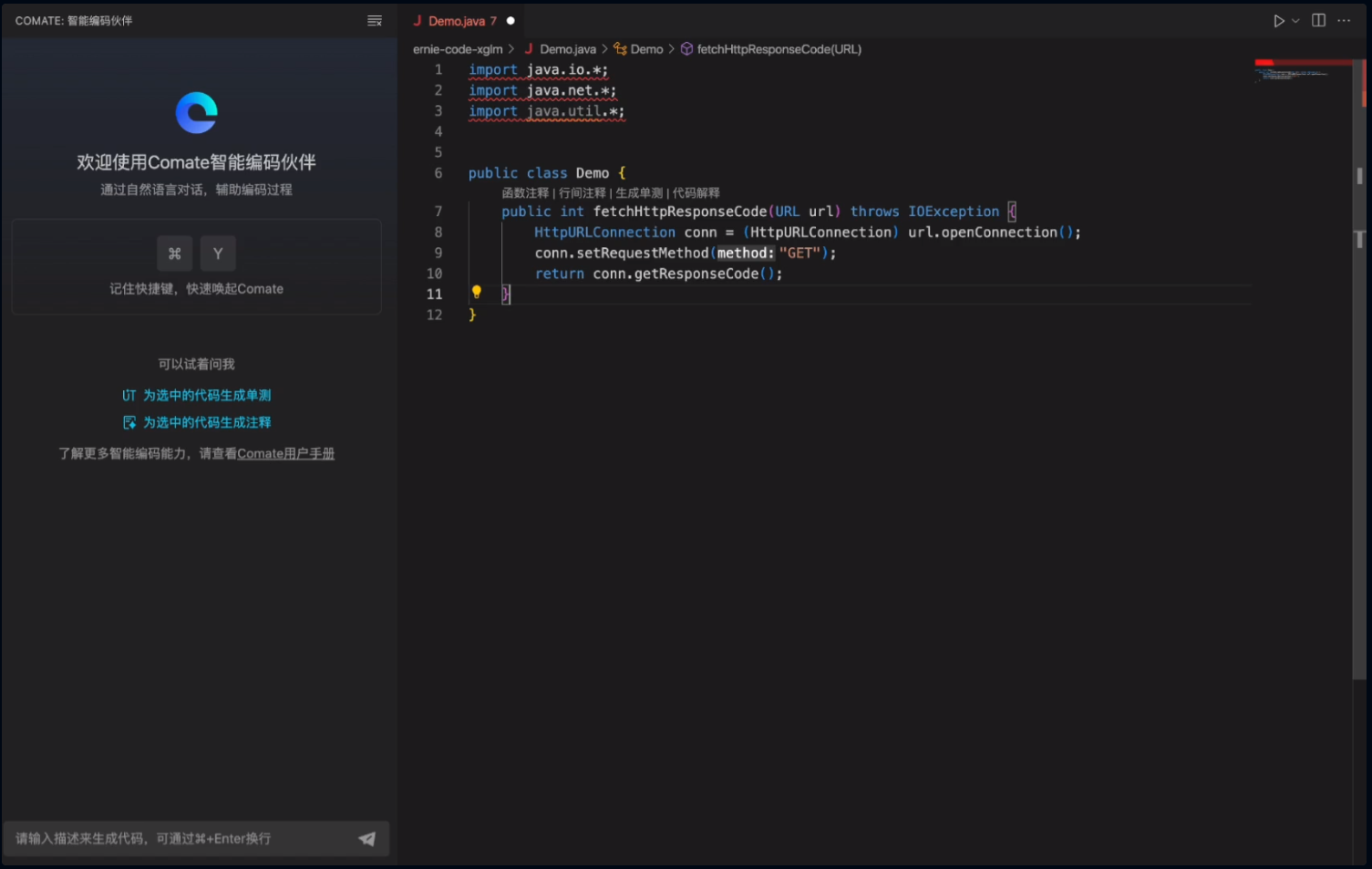Click the 为选中的代码生成注释 suggestion
The image size is (1372, 869).
[x=207, y=423]
